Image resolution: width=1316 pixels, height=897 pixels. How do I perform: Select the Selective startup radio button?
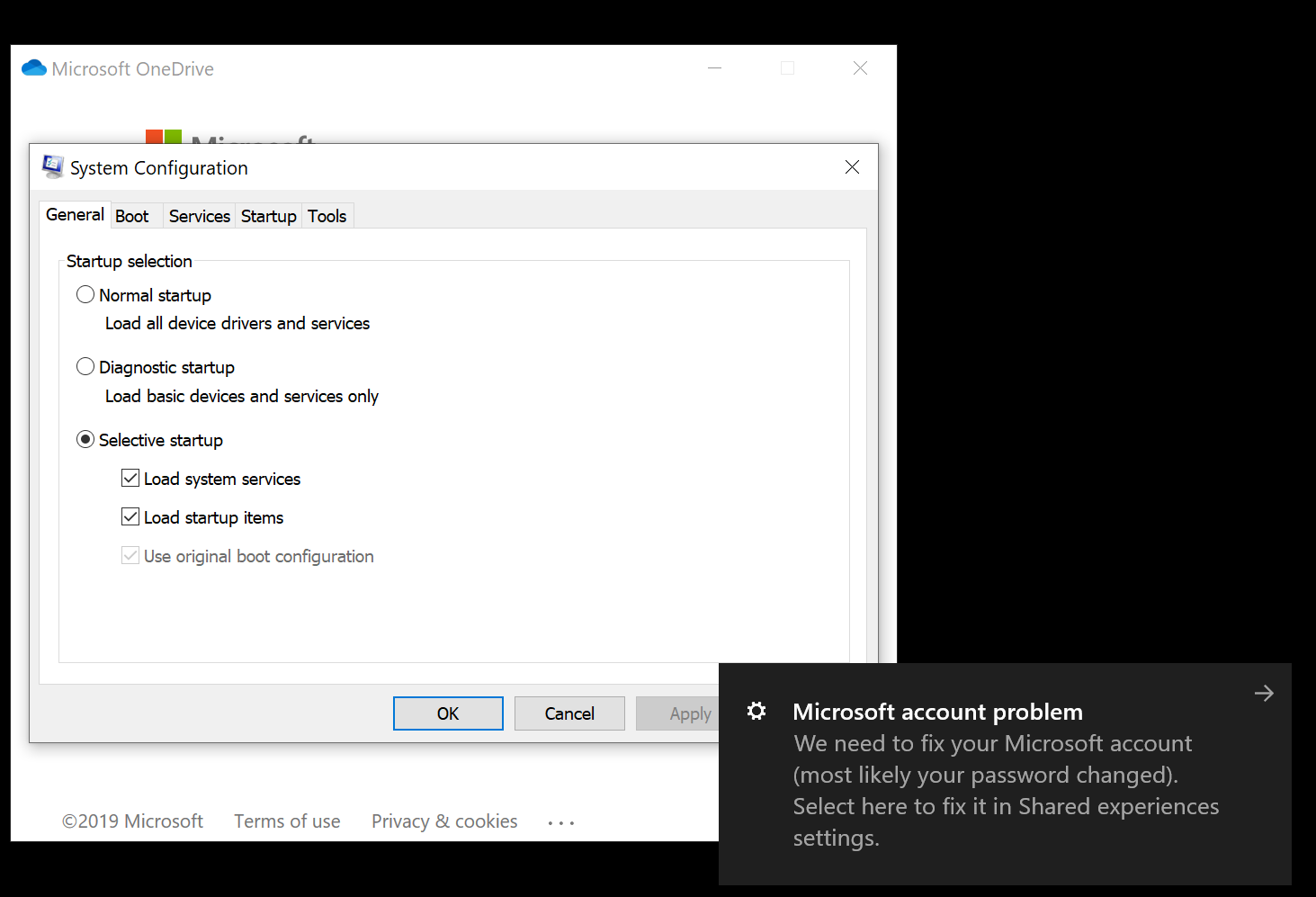[85, 440]
